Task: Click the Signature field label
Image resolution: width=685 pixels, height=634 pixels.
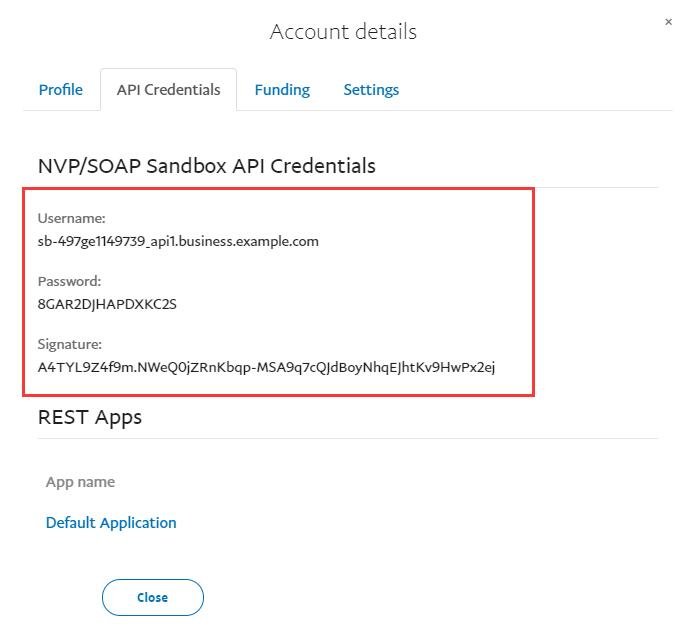Action: pyautogui.click(x=70, y=344)
